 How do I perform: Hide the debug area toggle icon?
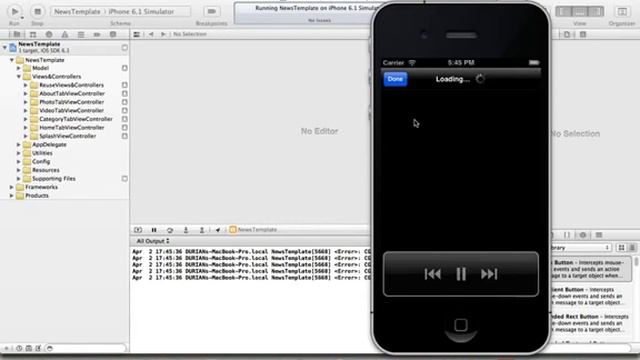[138, 230]
